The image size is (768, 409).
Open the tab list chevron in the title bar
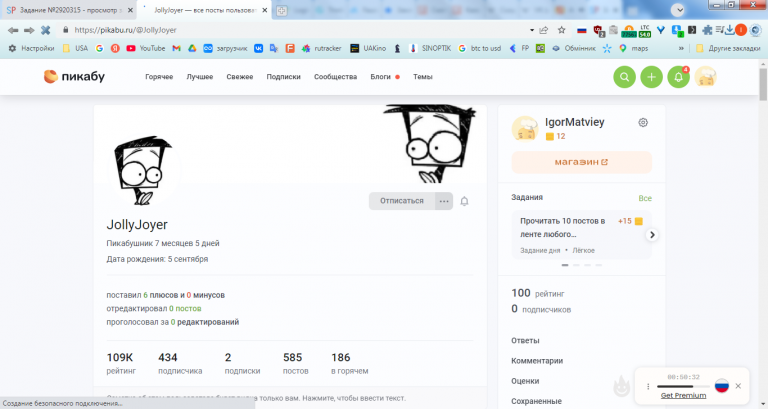678,9
